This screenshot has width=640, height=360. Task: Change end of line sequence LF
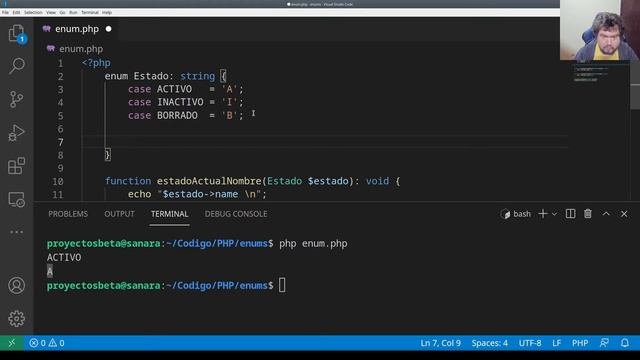[x=556, y=343]
